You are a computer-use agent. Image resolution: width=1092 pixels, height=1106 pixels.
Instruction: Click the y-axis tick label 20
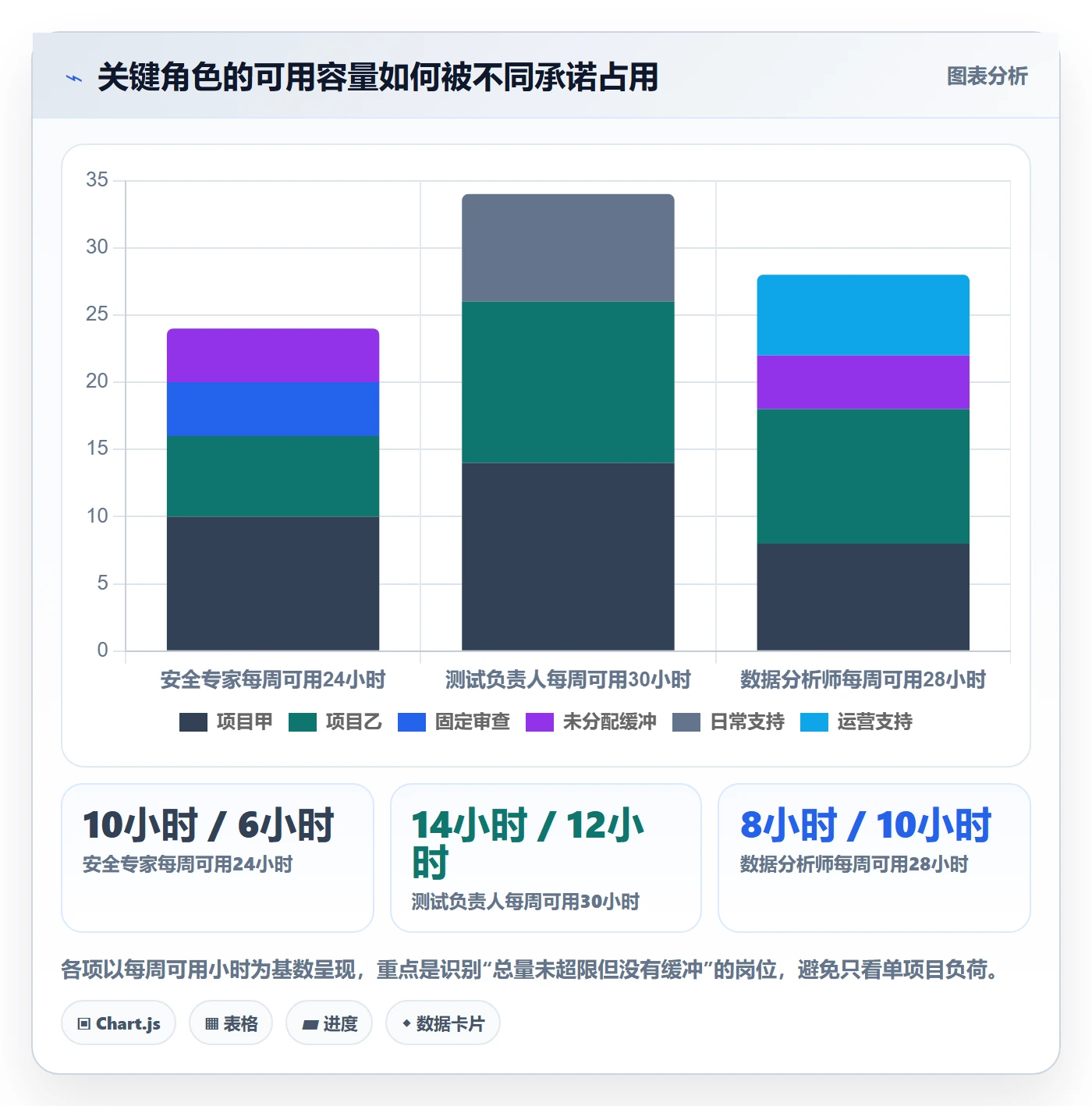click(x=97, y=381)
